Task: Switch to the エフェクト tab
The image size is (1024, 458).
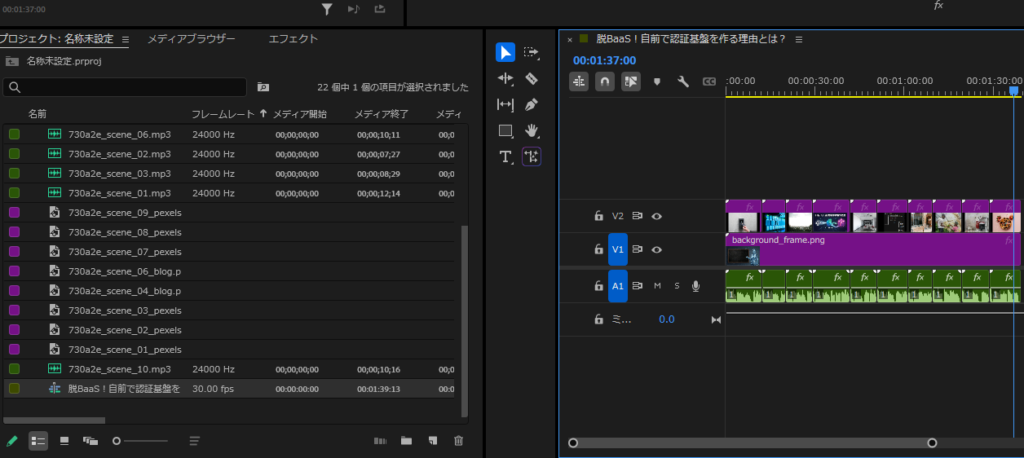Action: (293, 39)
